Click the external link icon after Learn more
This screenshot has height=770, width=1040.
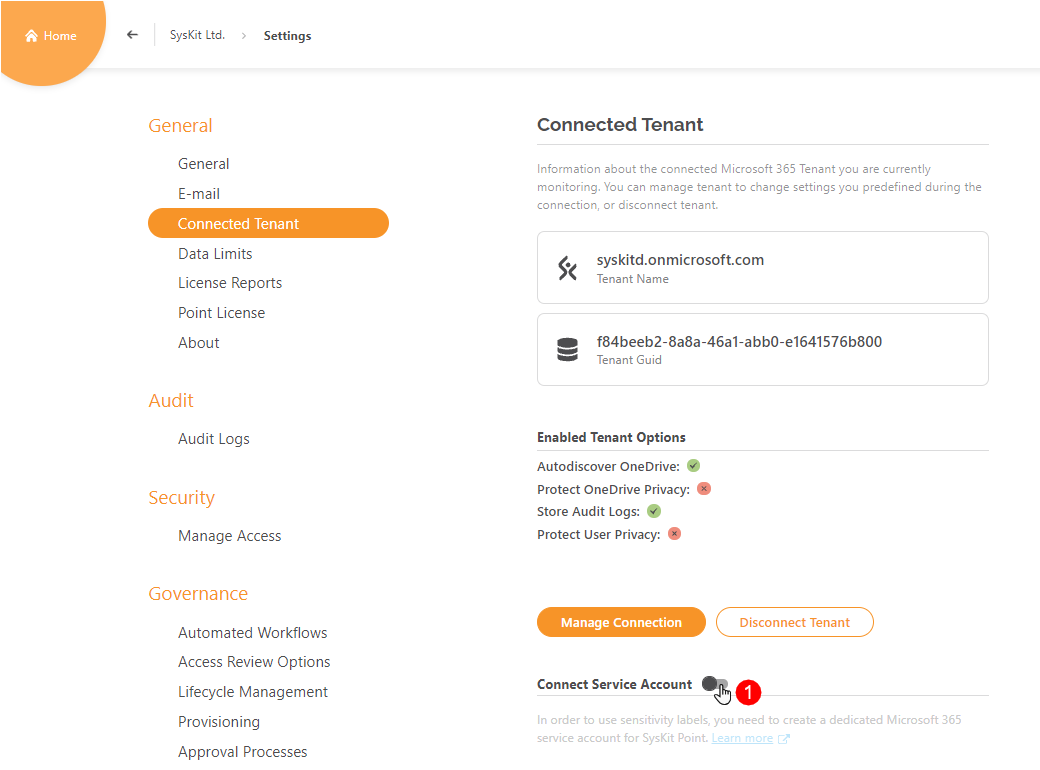click(x=783, y=739)
